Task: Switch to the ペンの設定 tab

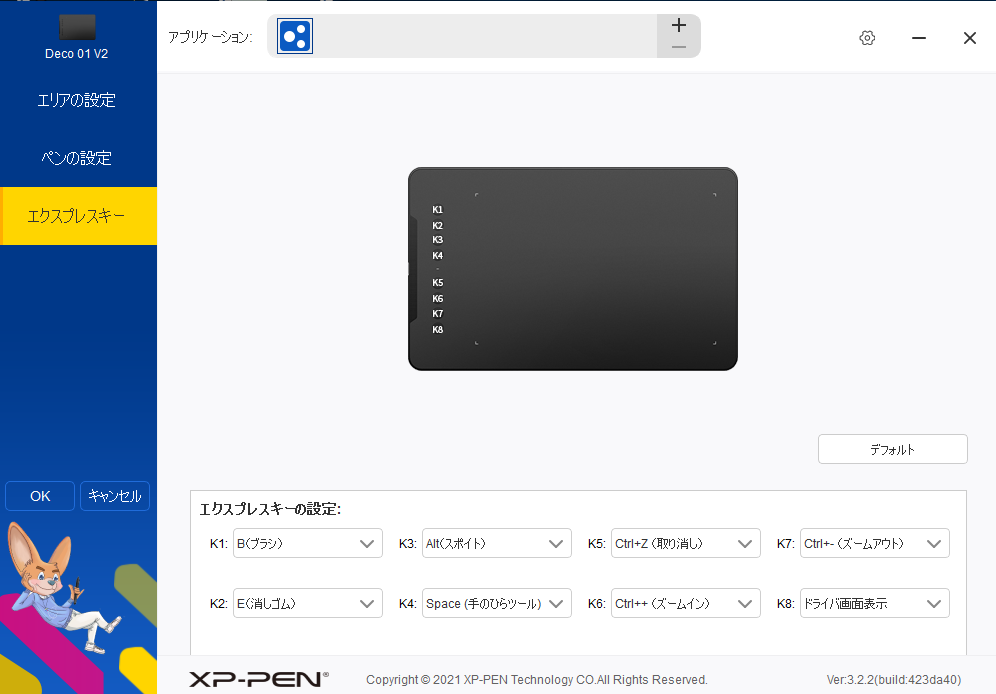Action: (x=78, y=157)
